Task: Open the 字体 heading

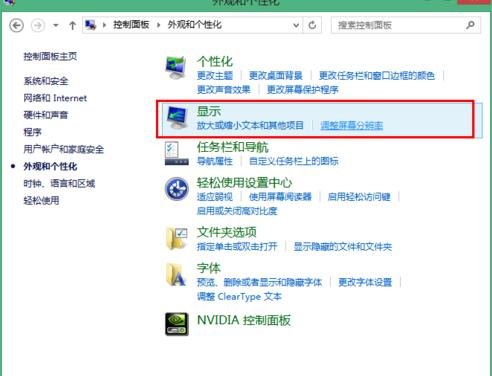Action: (x=209, y=268)
